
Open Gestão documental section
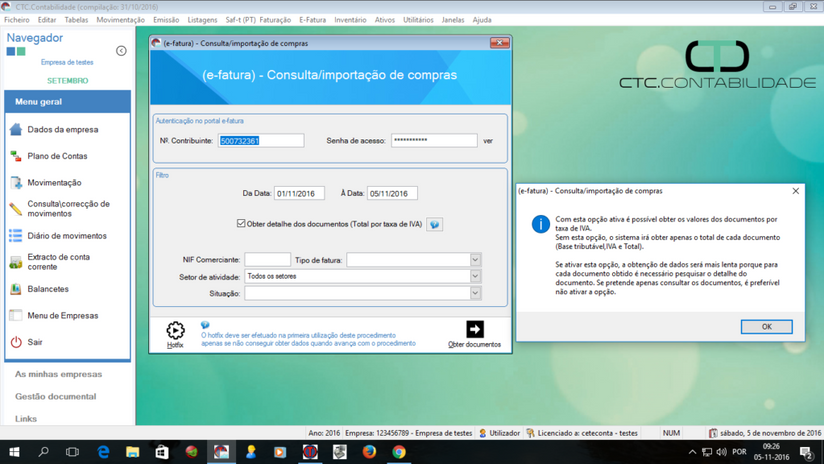click(56, 396)
